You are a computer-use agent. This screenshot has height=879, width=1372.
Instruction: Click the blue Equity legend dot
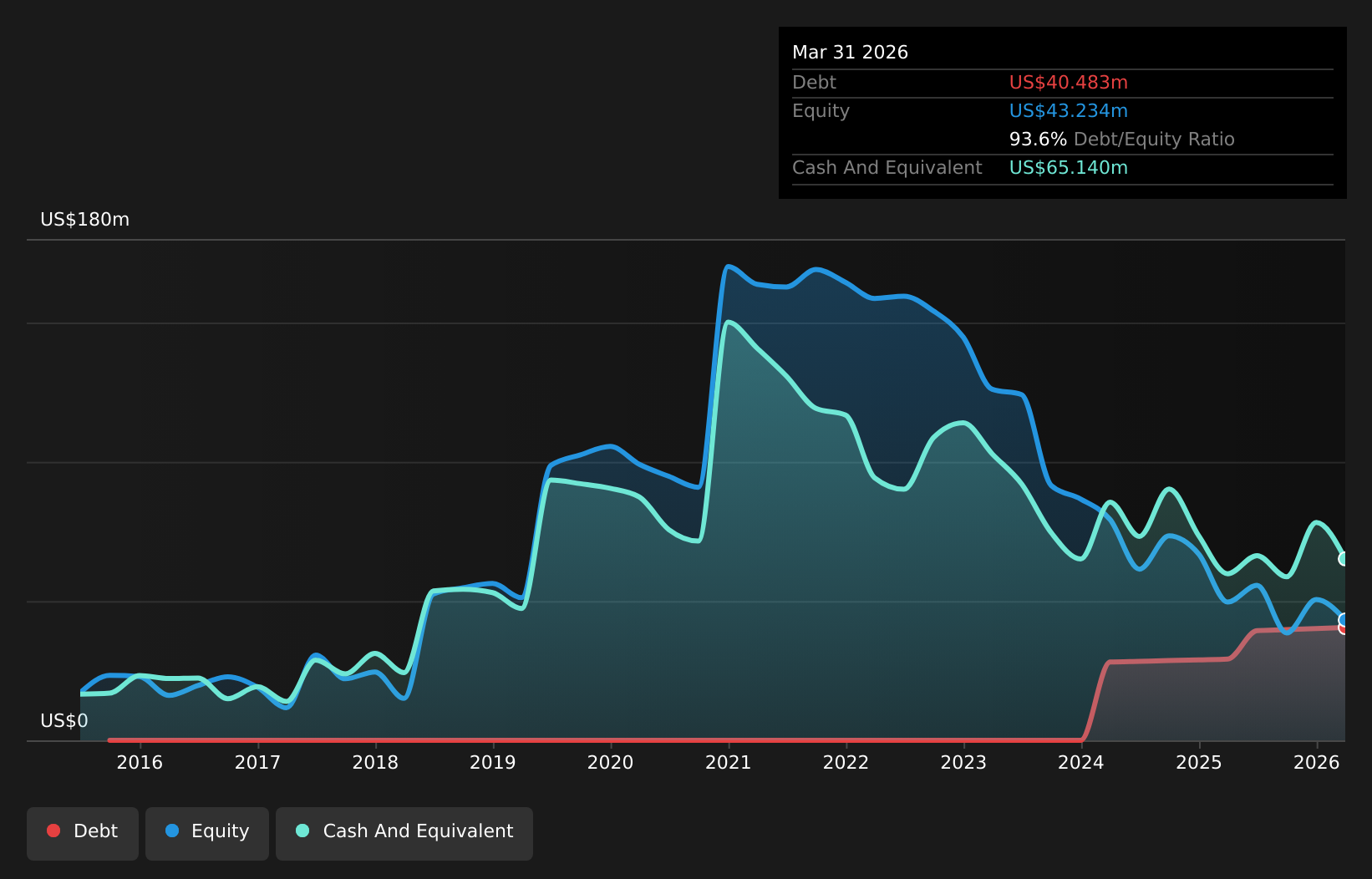point(172,831)
